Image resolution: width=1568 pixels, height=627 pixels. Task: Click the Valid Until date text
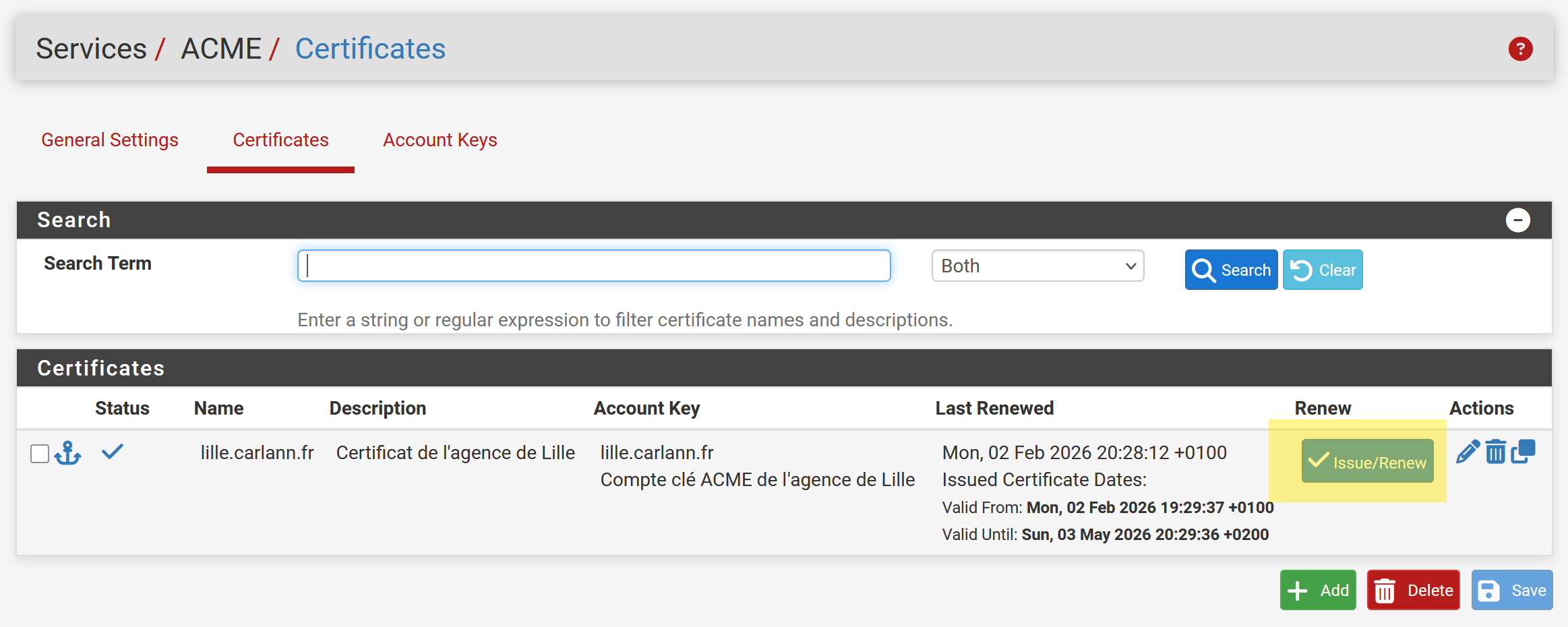click(x=1106, y=535)
